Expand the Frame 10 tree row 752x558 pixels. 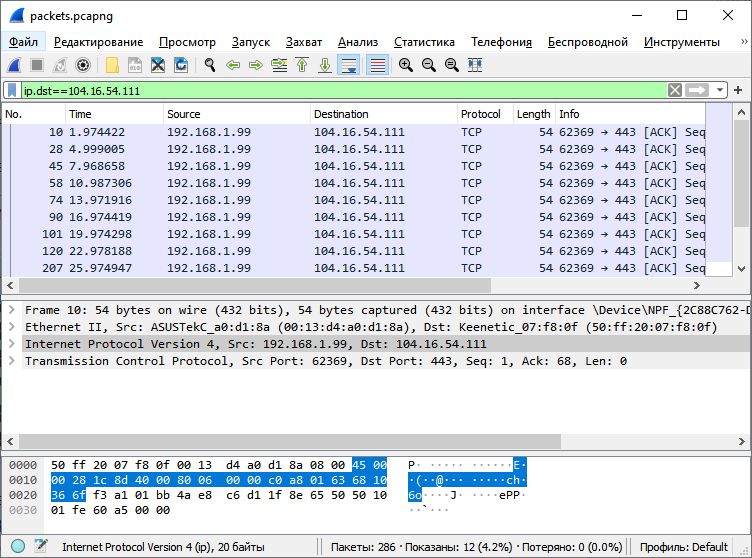click(11, 310)
